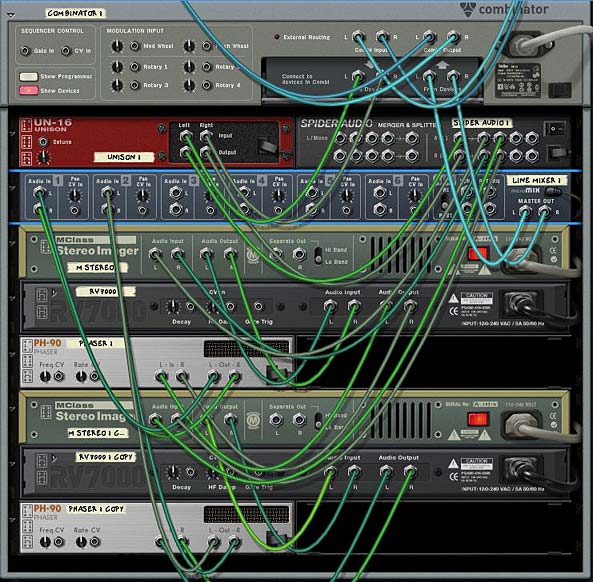Click first RV7000 Audio Input L jack
Viewport: 593px width, 582px height.
coord(330,306)
